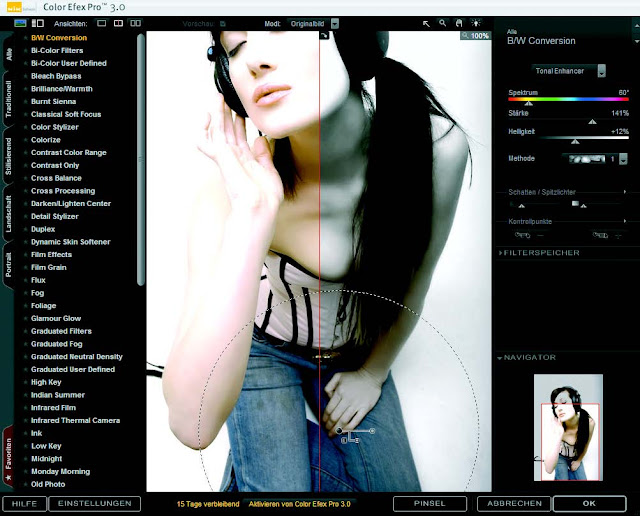
Task: Select the Old Photo filter
Action: (x=48, y=485)
